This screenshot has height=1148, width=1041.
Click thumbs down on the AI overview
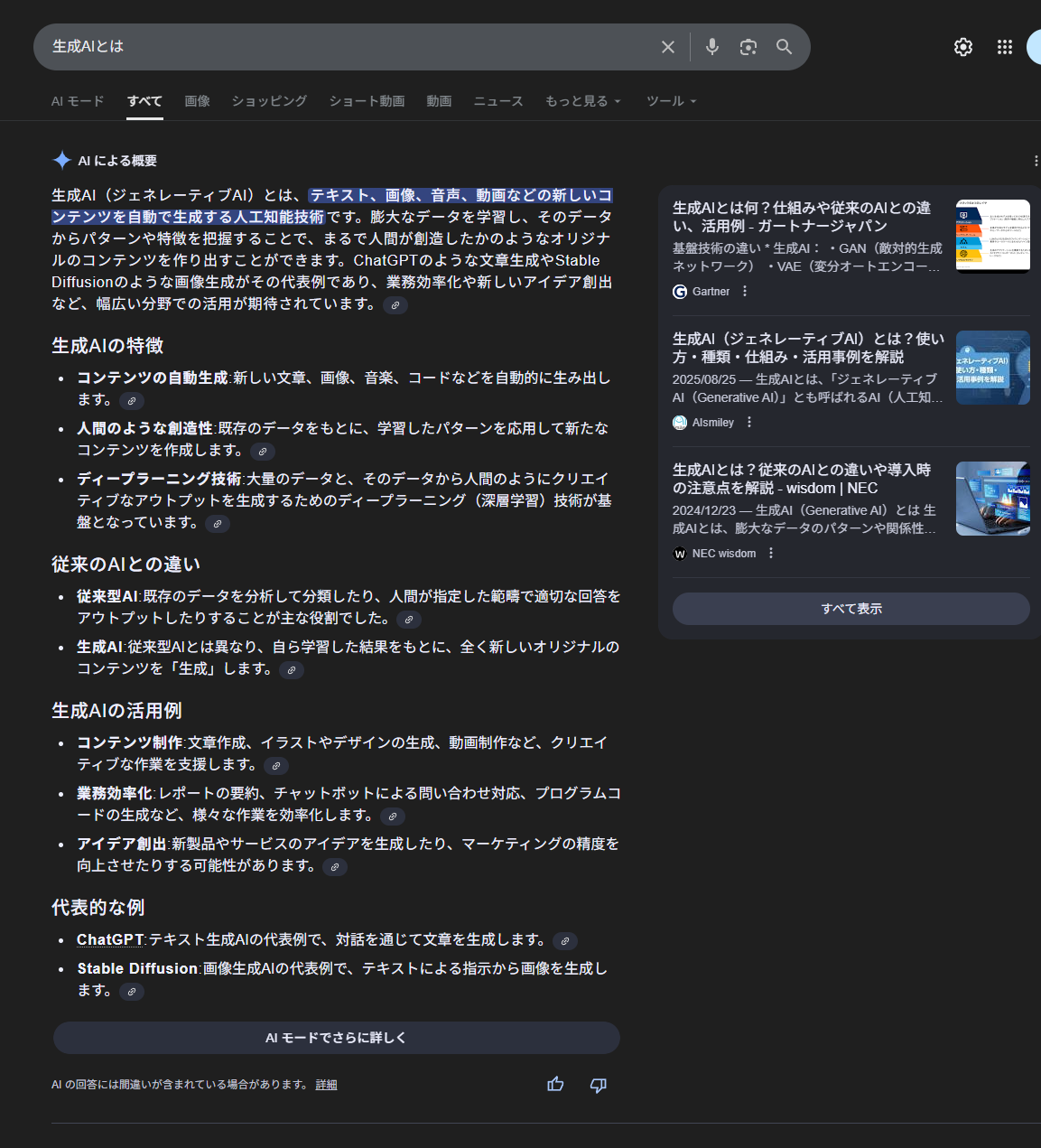click(x=598, y=1084)
